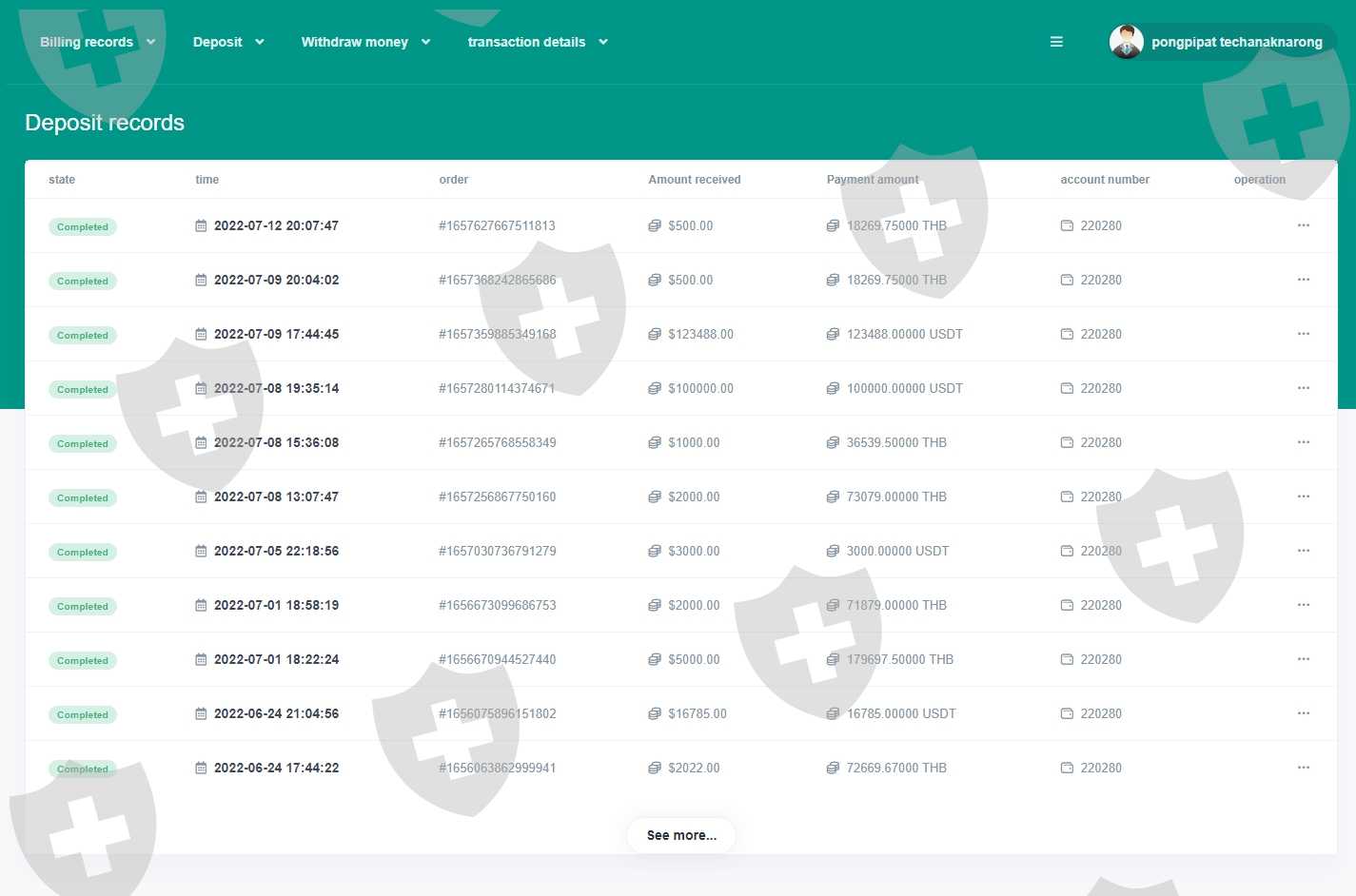Open the Withdraw money menu
1356x896 pixels.
(x=355, y=42)
